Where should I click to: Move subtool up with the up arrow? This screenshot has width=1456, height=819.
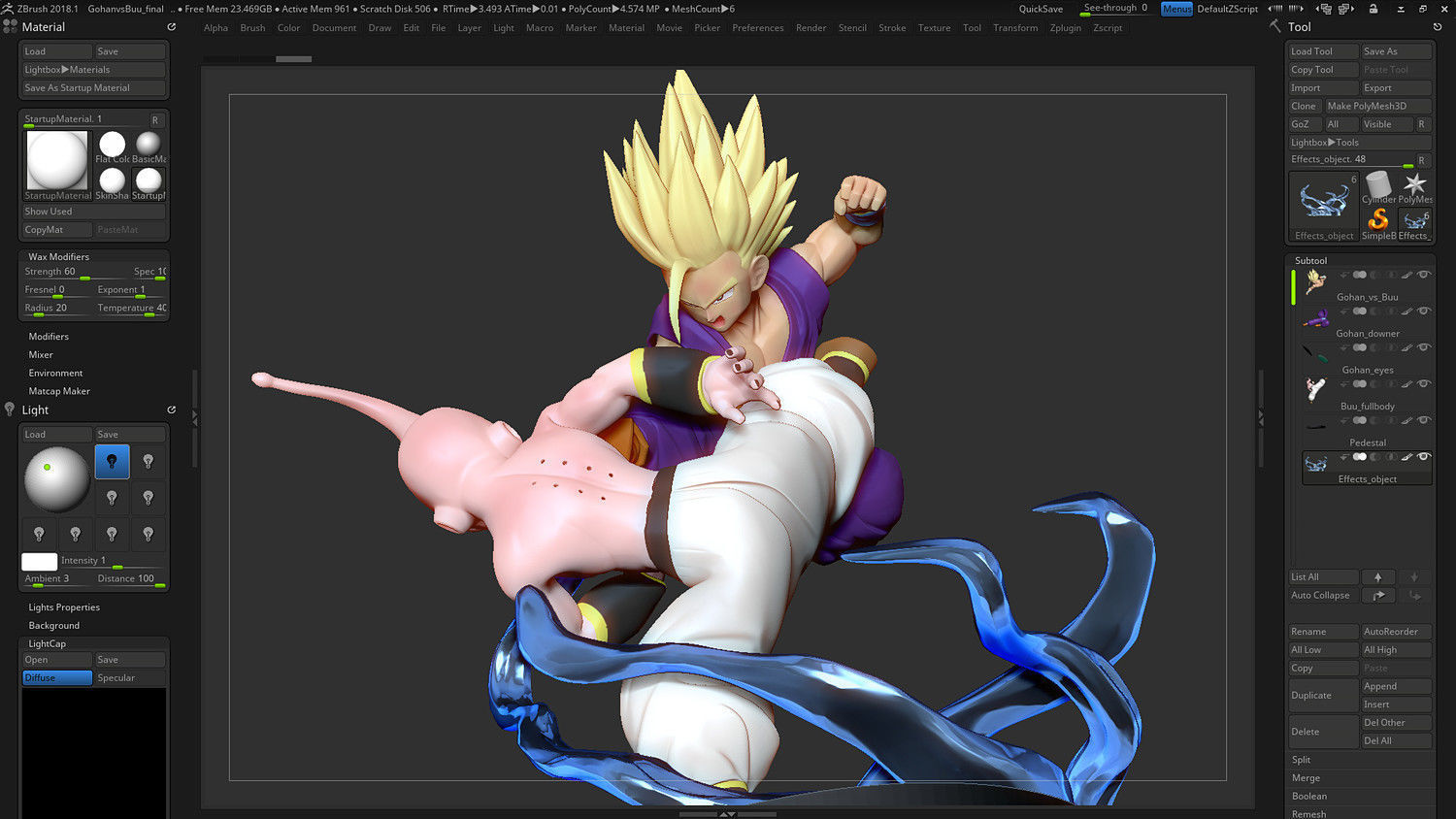point(1377,576)
